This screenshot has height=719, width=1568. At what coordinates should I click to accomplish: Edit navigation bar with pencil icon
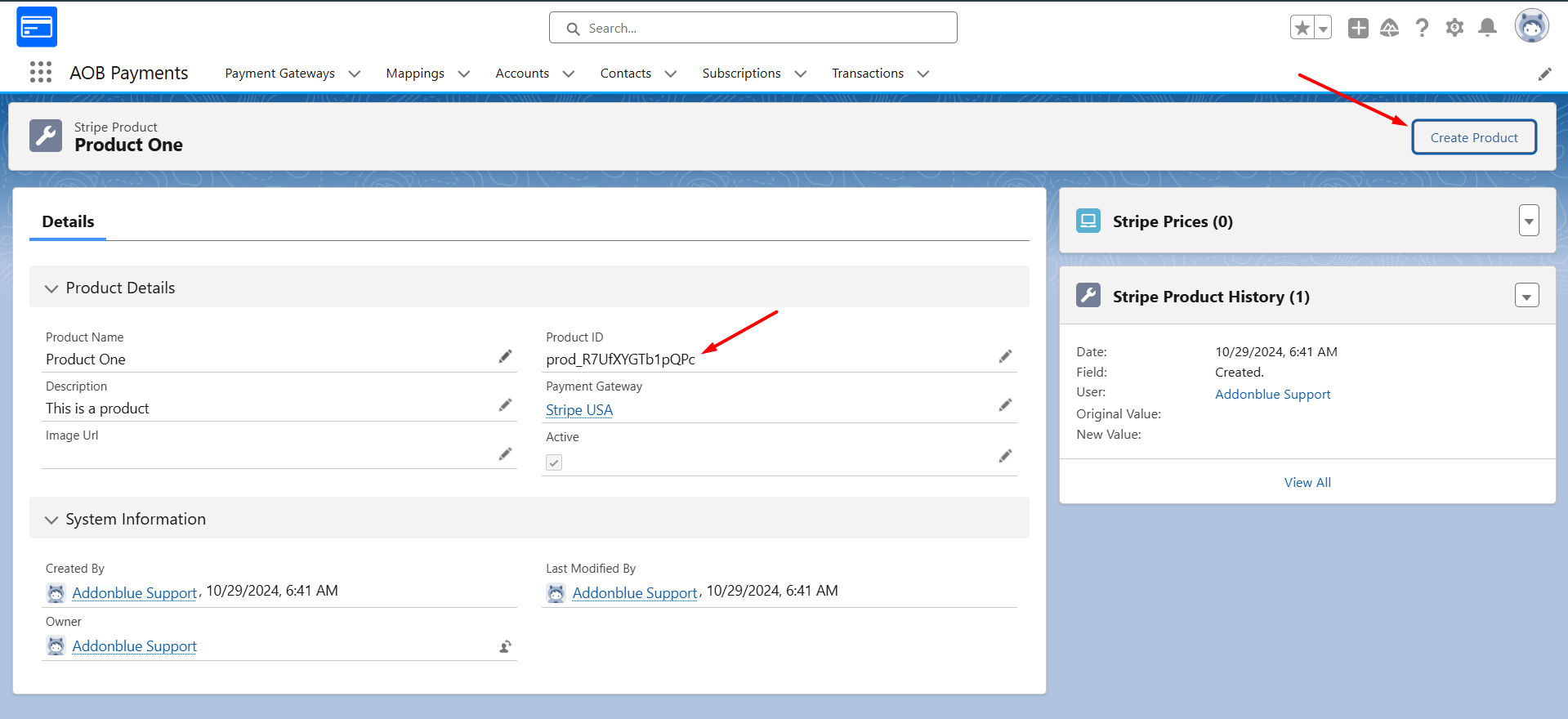1544,74
